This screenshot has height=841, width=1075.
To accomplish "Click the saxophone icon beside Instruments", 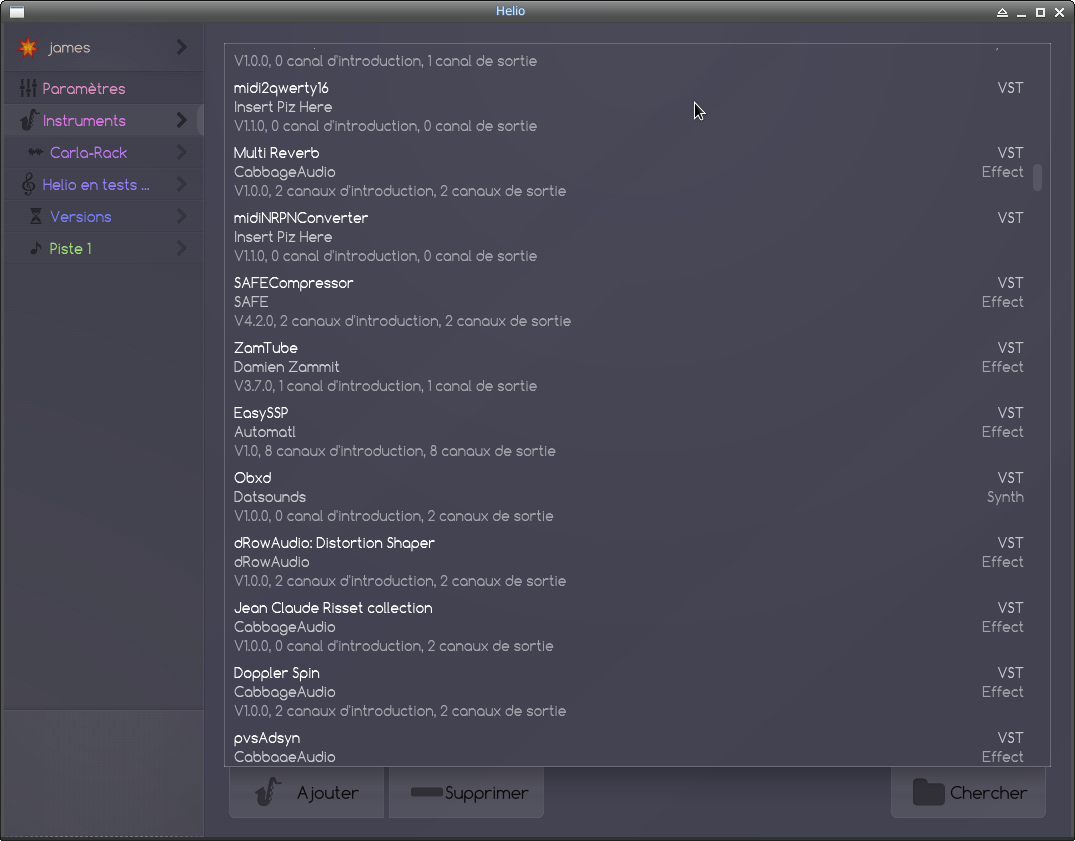I will point(29,121).
